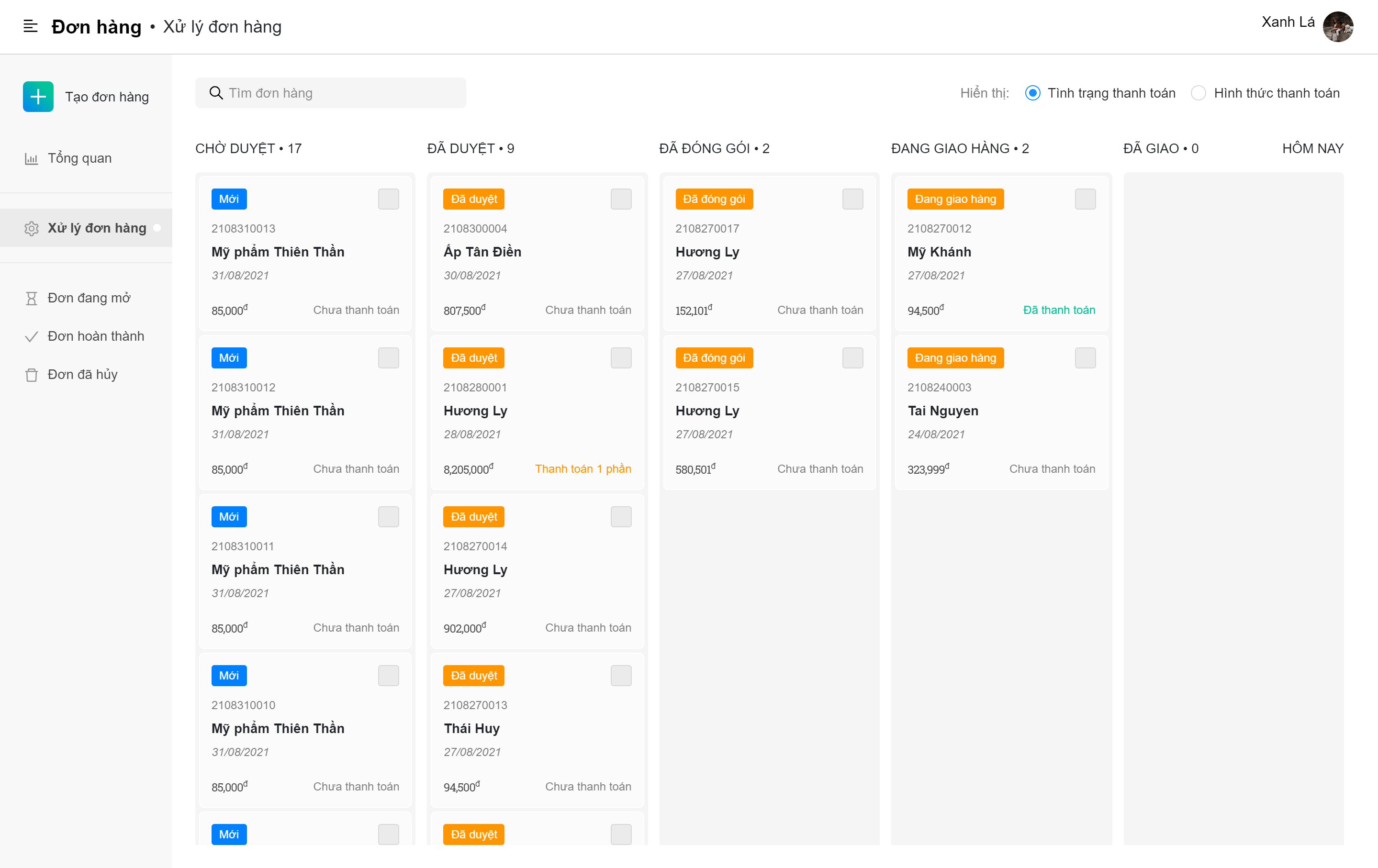Click the Tạo đơn hàng button label
The width and height of the screenshot is (1378, 868).
[x=107, y=97]
